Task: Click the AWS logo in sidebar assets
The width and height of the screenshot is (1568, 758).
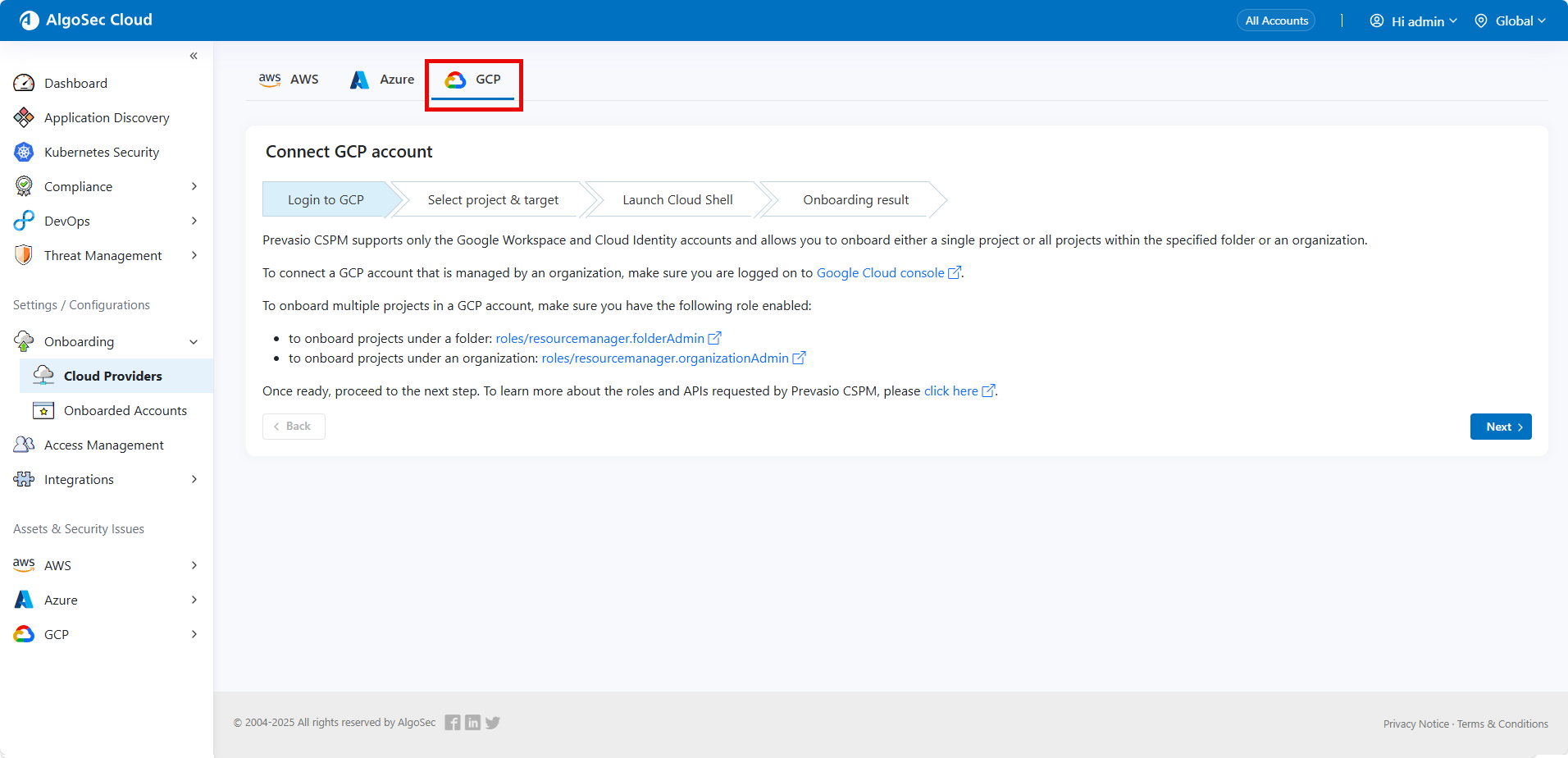Action: [x=24, y=565]
